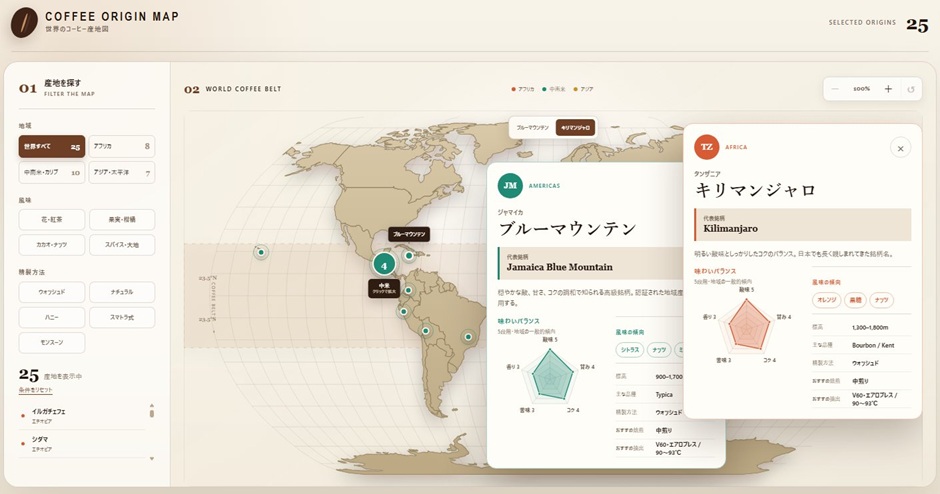The image size is (940, 494).
Task: Toggle the モンスーン process filter
Action: pyautogui.click(x=52, y=342)
